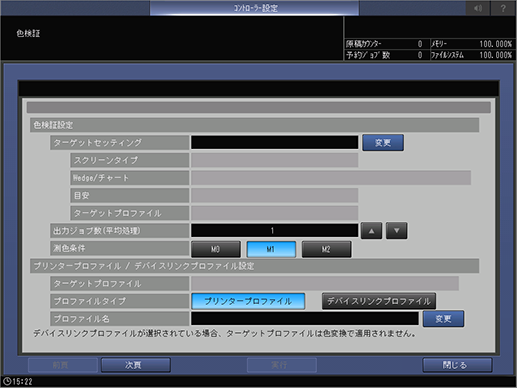This screenshot has height=388, width=517.
Task: Click the 目安 value field
Action: (x=275, y=196)
